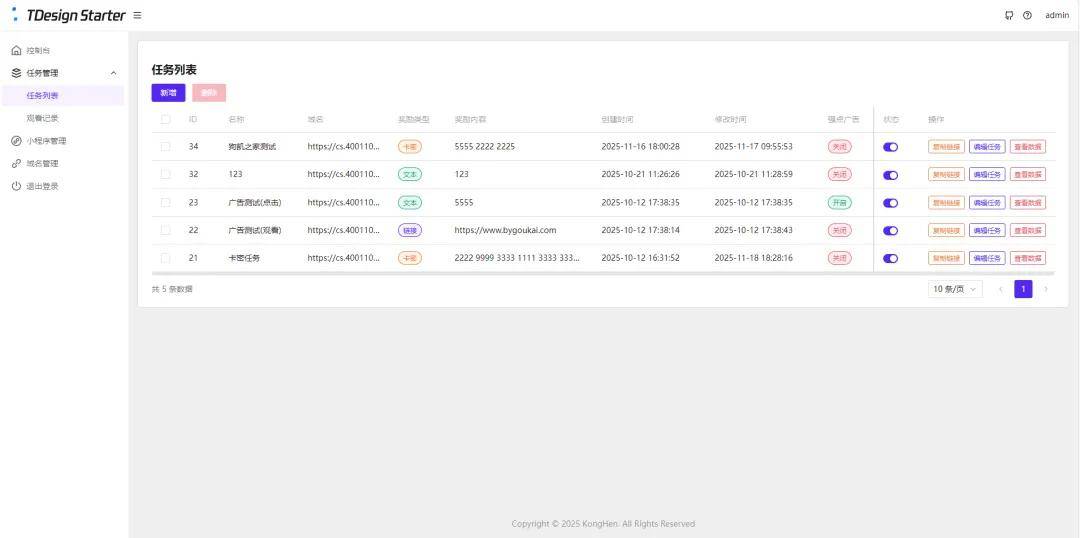The image size is (1080, 538).
Task: Select the checkbox for row ID 23
Action: pyautogui.click(x=166, y=202)
